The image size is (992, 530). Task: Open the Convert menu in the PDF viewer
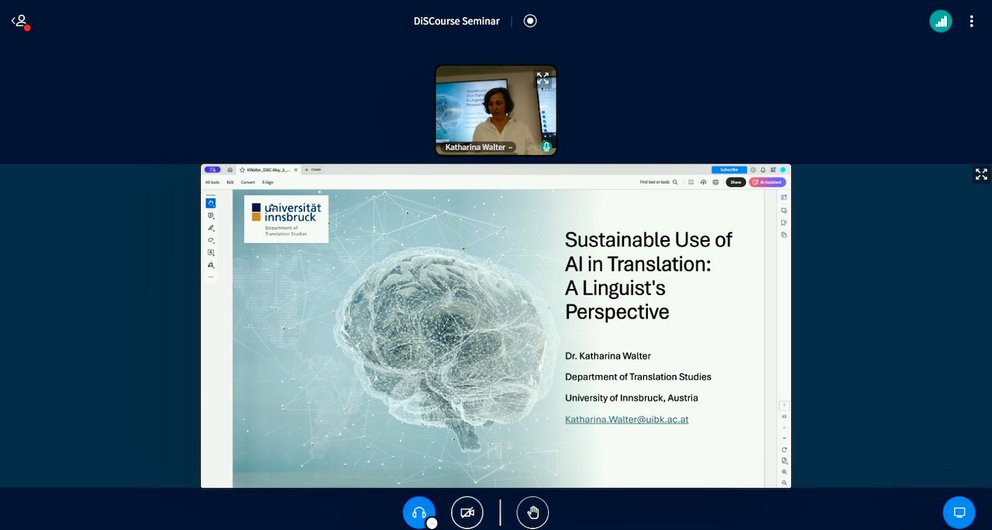click(x=247, y=182)
